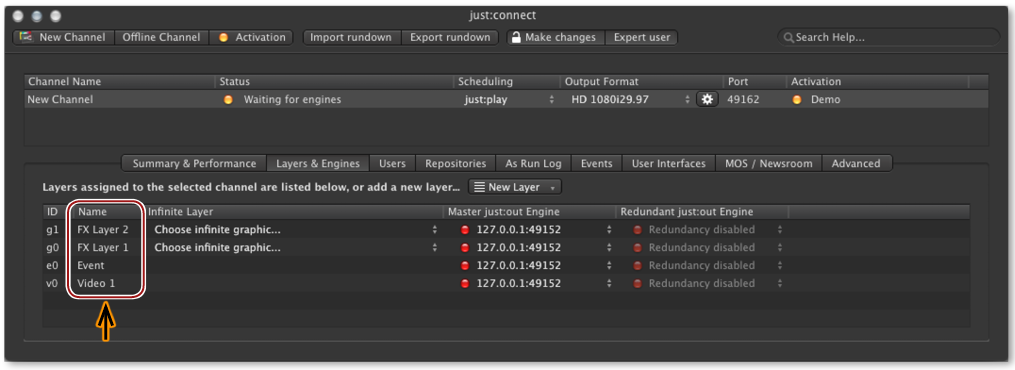Click the gear icon beside Output Format
Screen dimensions: 1015x370
pyautogui.click(x=707, y=100)
